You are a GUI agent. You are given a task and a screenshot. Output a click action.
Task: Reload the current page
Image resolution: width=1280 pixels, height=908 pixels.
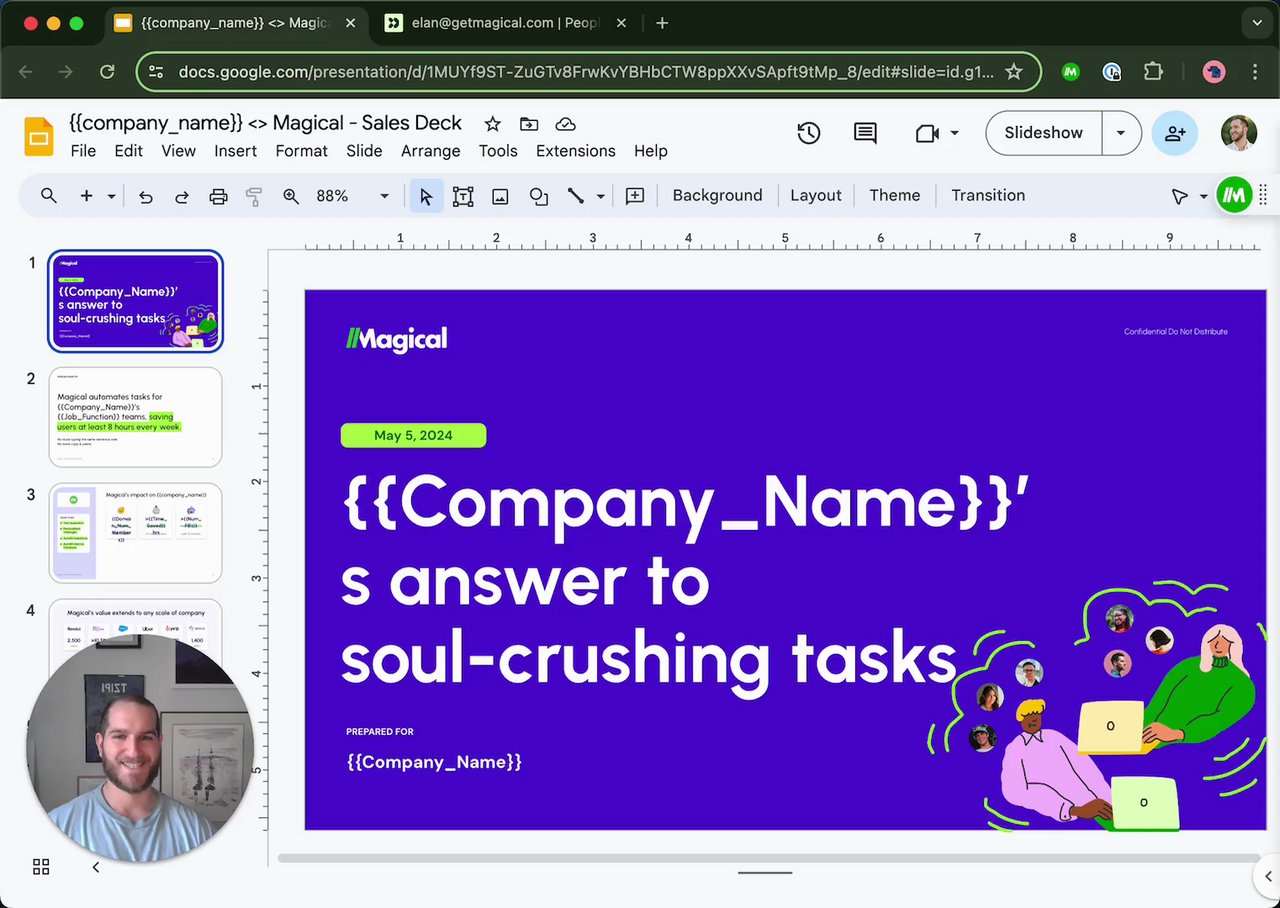coord(107,72)
